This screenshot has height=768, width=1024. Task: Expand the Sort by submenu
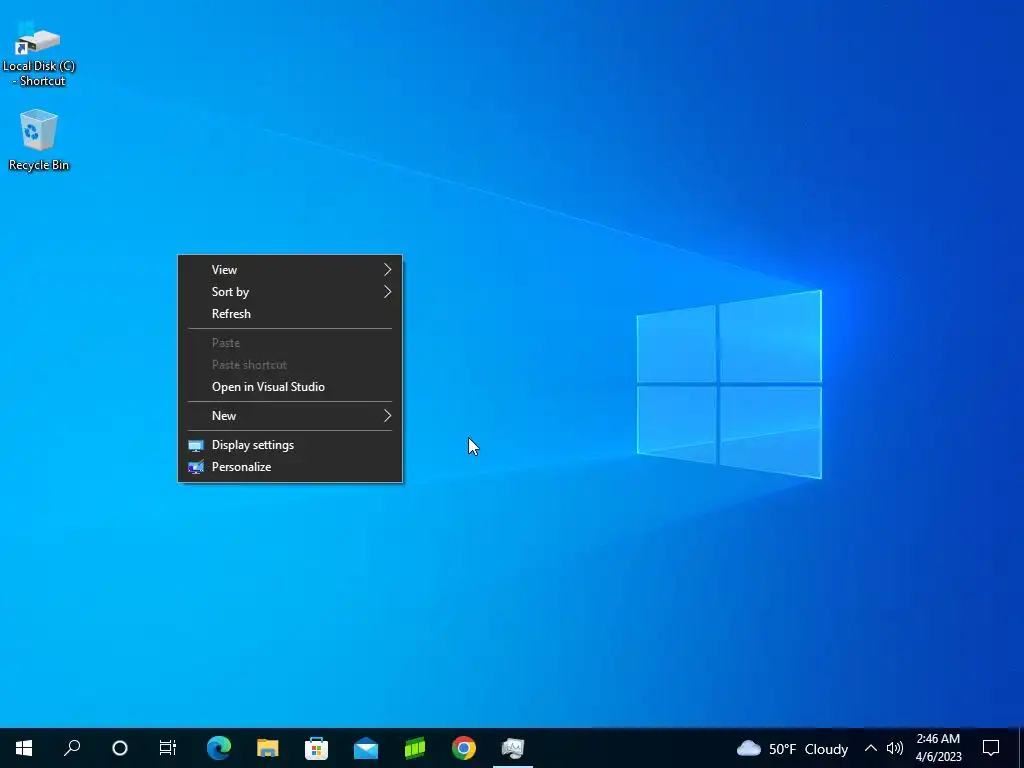290,292
